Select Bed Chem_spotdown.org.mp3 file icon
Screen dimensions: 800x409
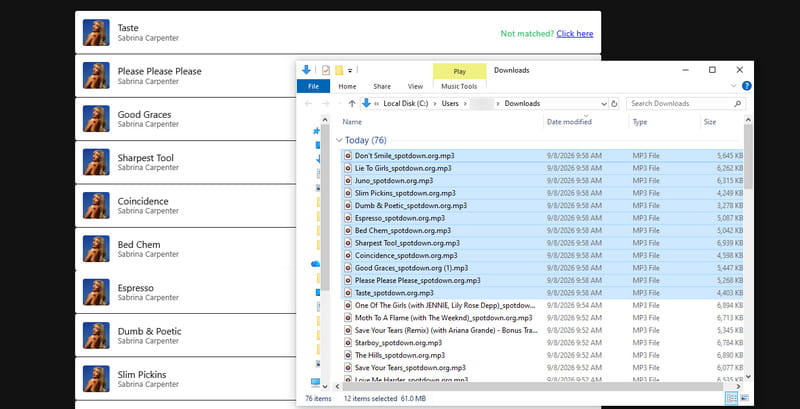pos(348,231)
